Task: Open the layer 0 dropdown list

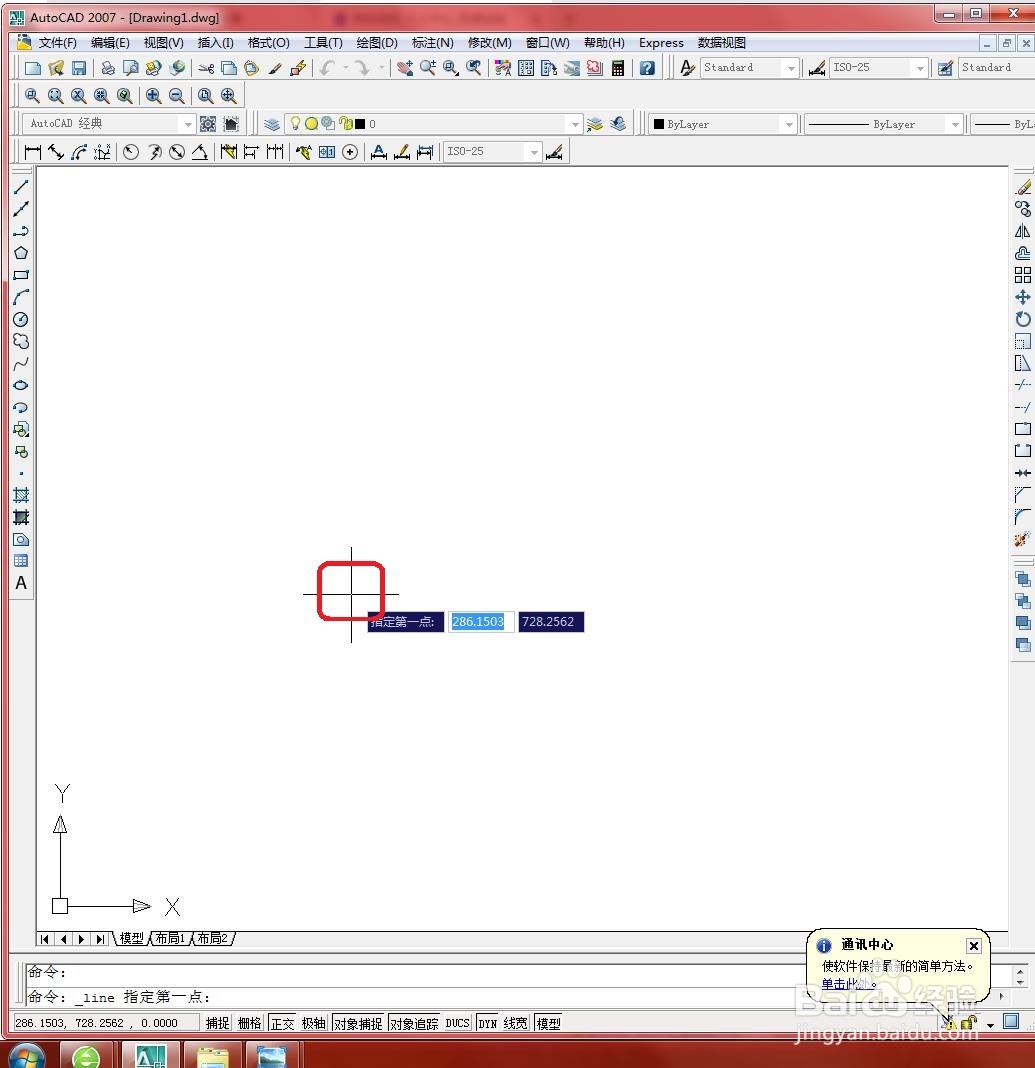Action: click(x=575, y=124)
